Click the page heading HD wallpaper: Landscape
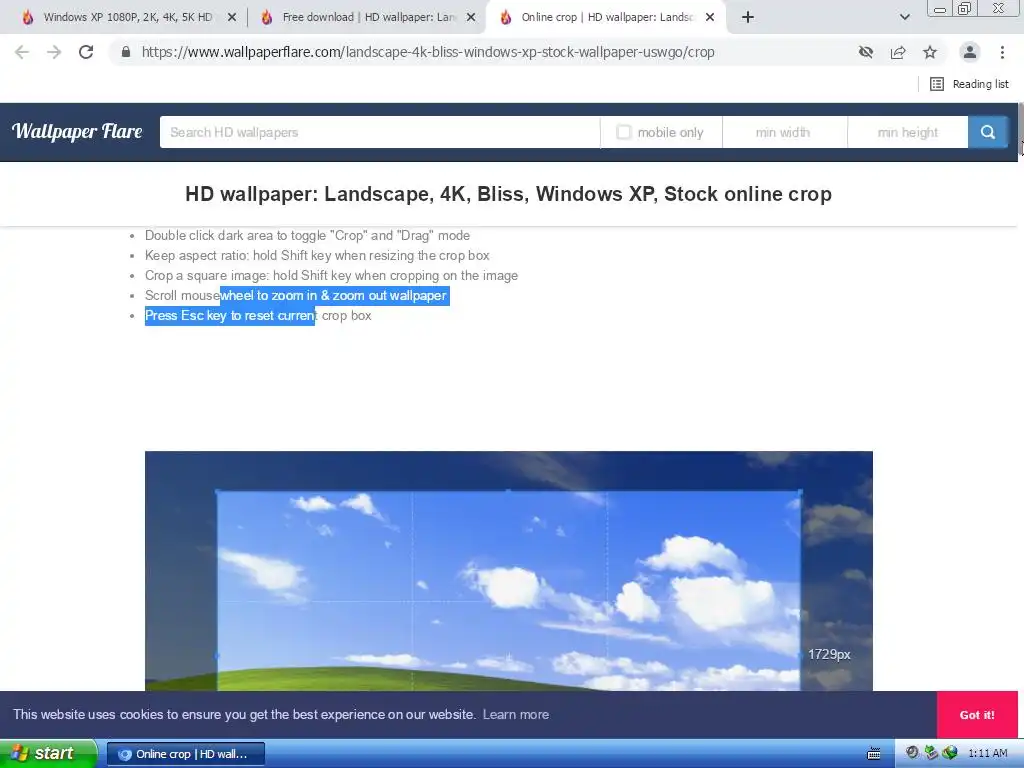 click(x=508, y=194)
